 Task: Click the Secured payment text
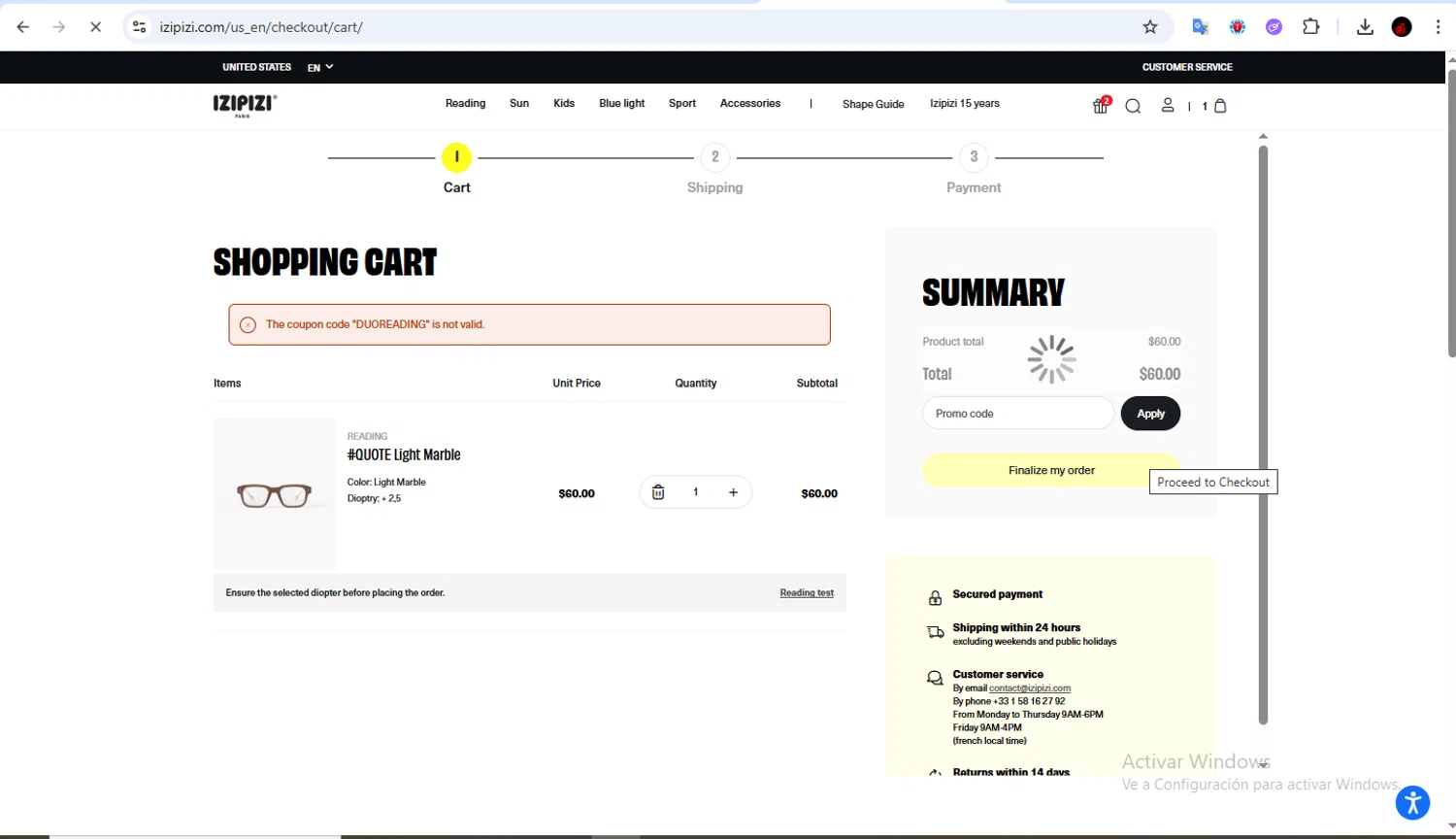click(x=997, y=594)
